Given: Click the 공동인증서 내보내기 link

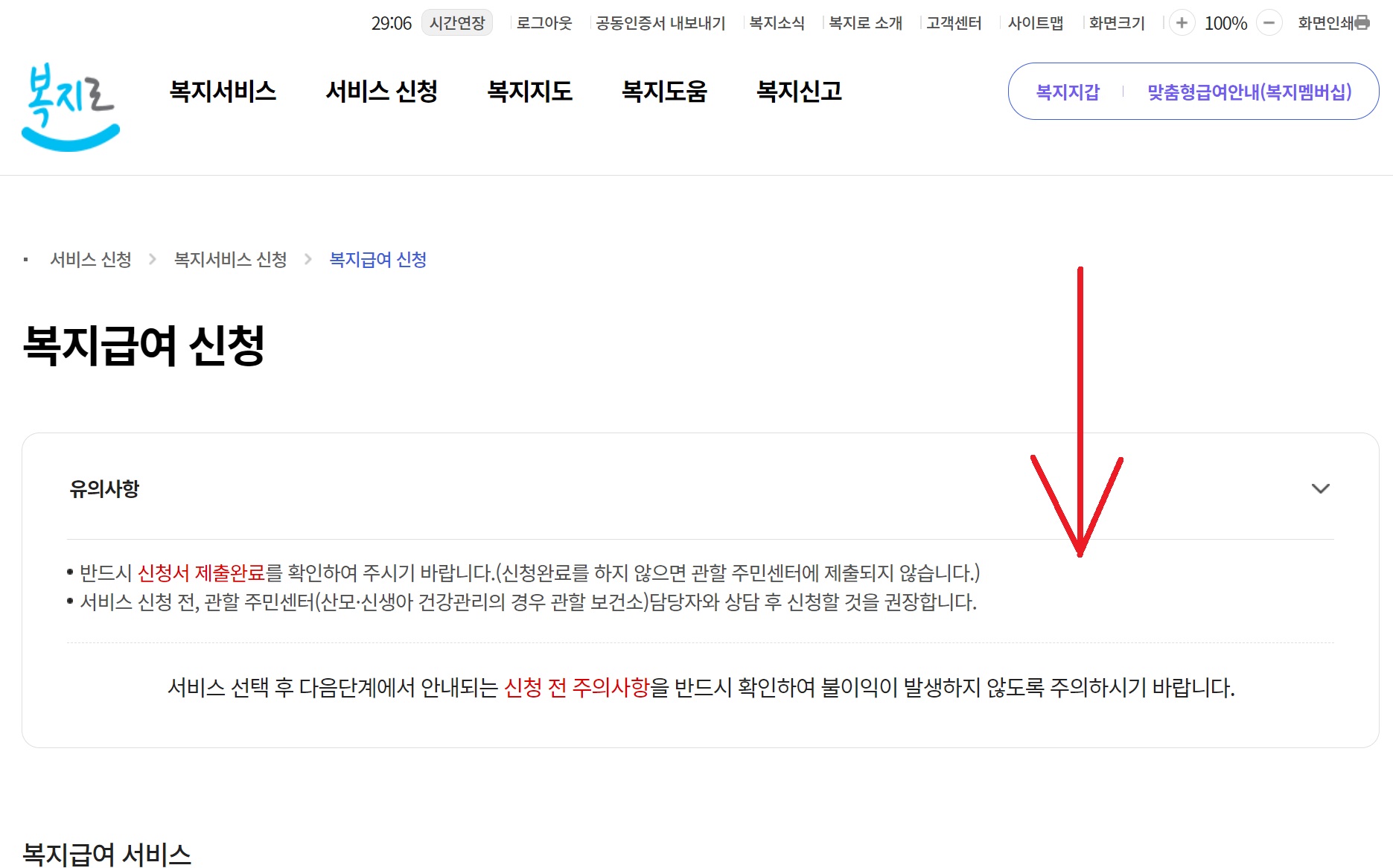Looking at the screenshot, I should tap(660, 23).
